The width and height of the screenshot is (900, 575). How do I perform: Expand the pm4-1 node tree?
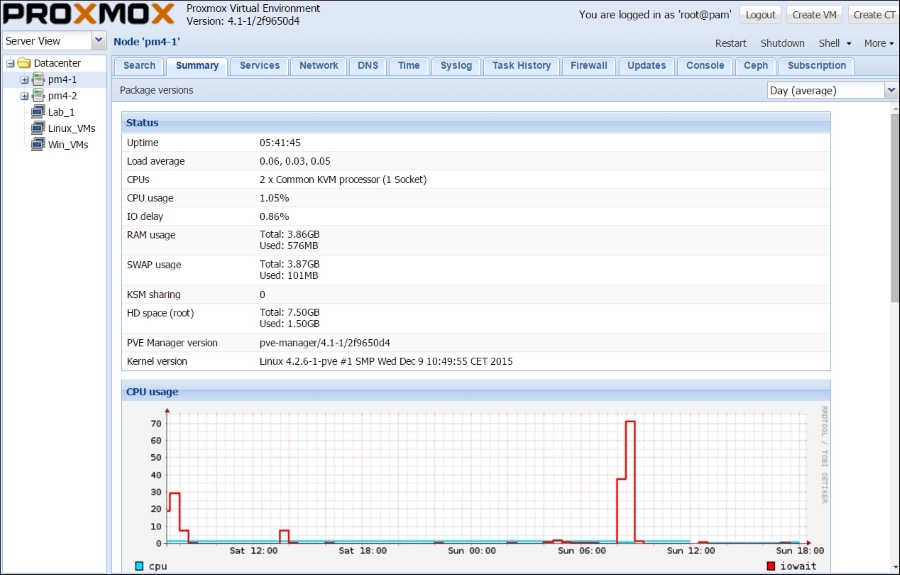[24, 80]
